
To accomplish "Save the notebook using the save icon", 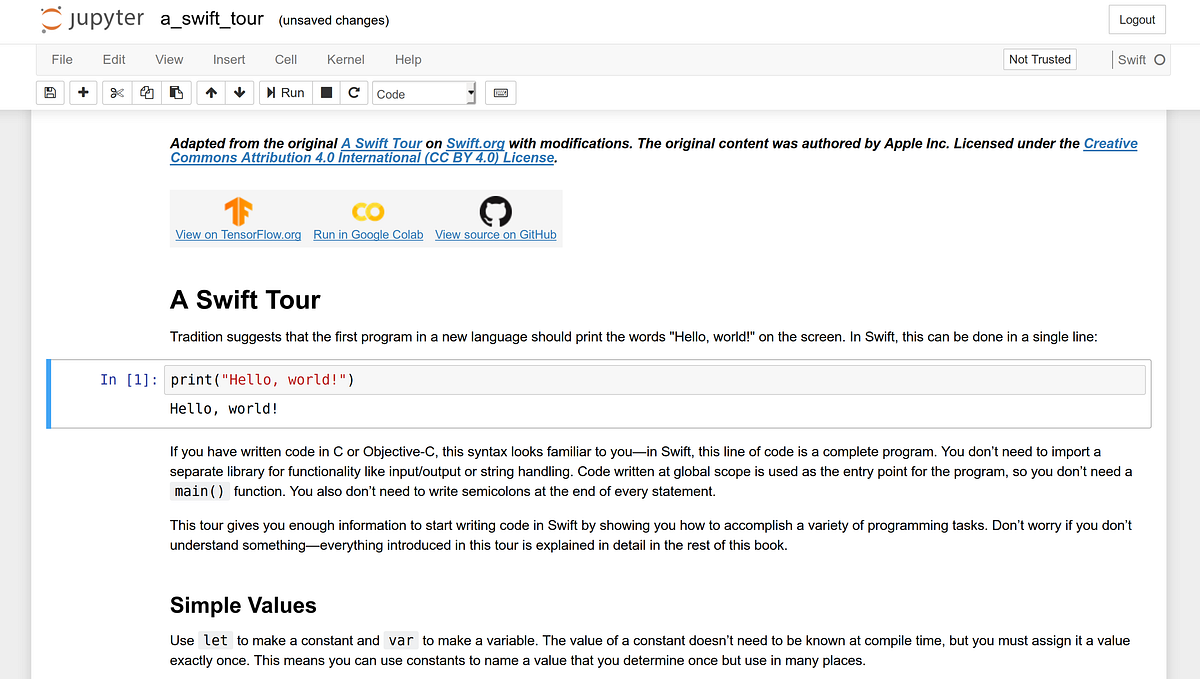I will click(49, 92).
